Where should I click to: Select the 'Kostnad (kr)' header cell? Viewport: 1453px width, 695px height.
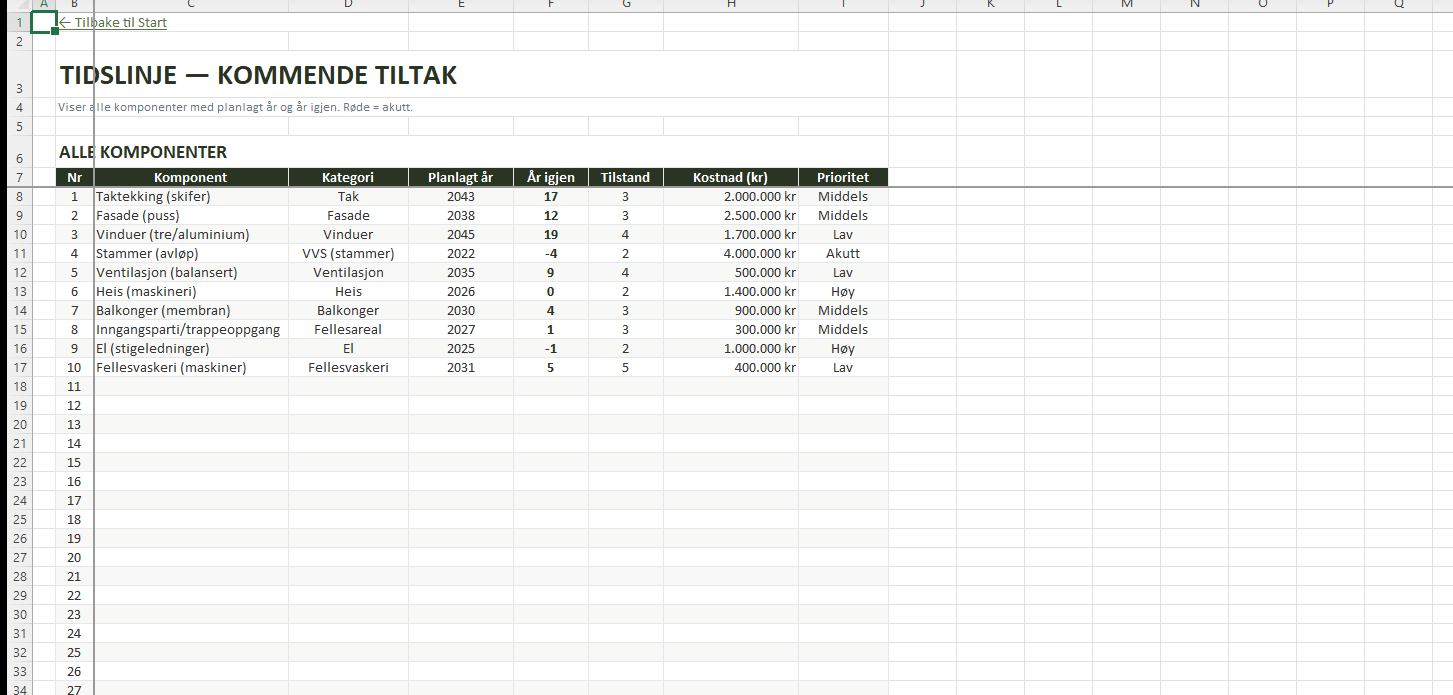coord(730,177)
